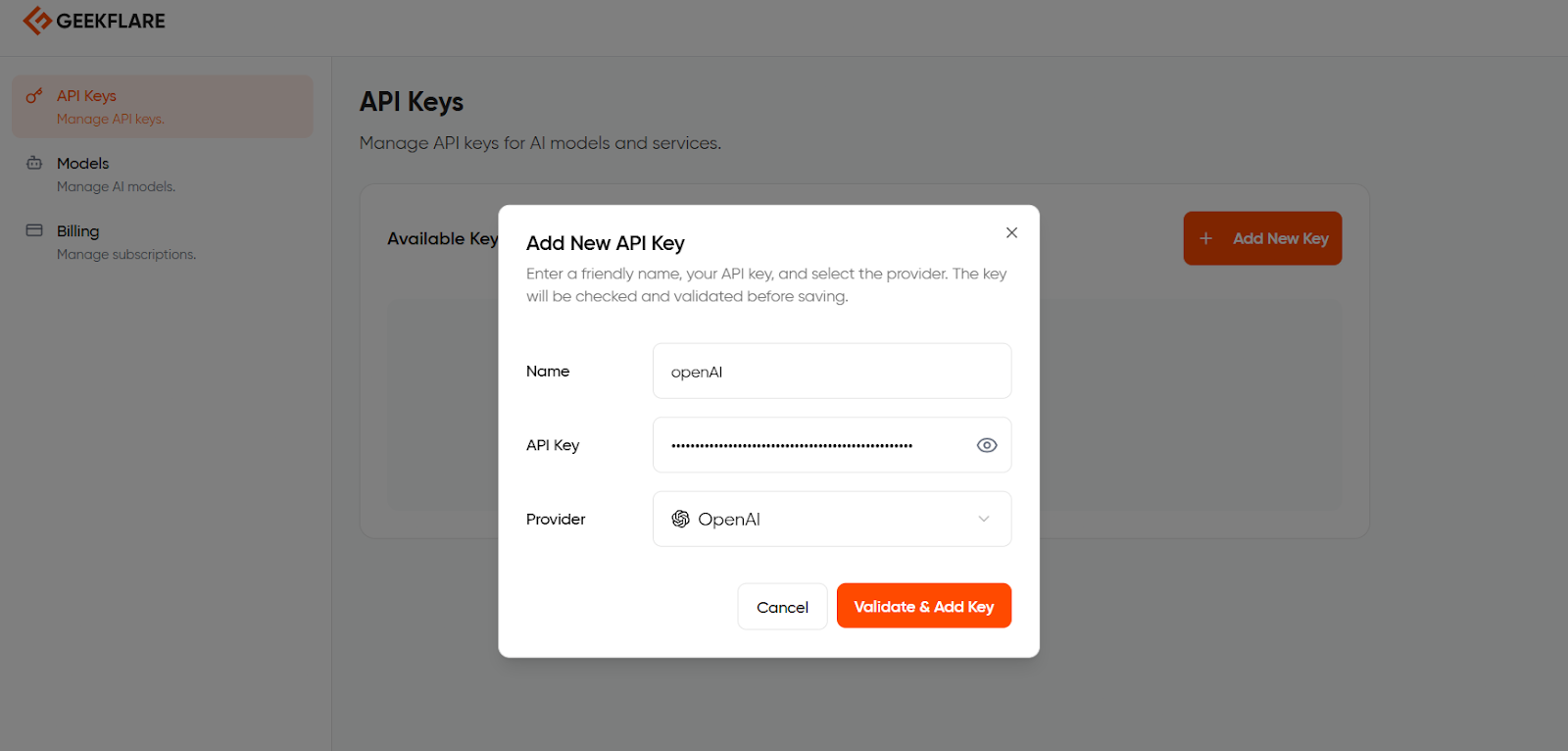This screenshot has height=751, width=1568.
Task: Click the robot icon beside Models
Action: point(34,163)
